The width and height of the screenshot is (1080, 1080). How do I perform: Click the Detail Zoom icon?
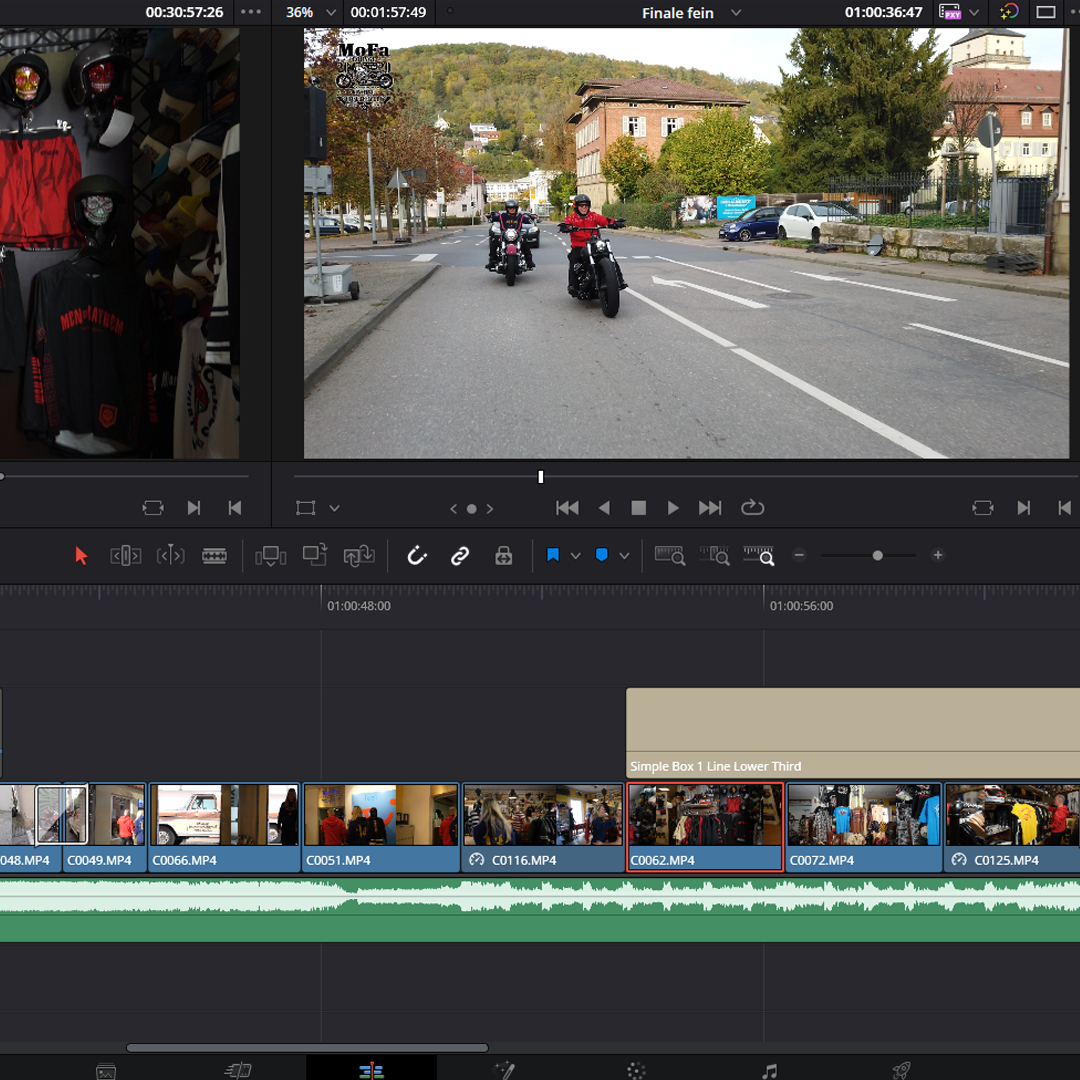click(x=714, y=555)
